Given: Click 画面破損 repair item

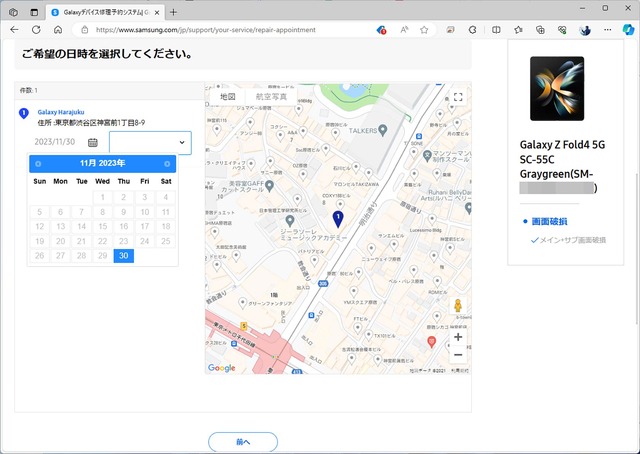Looking at the screenshot, I should pos(549,221).
